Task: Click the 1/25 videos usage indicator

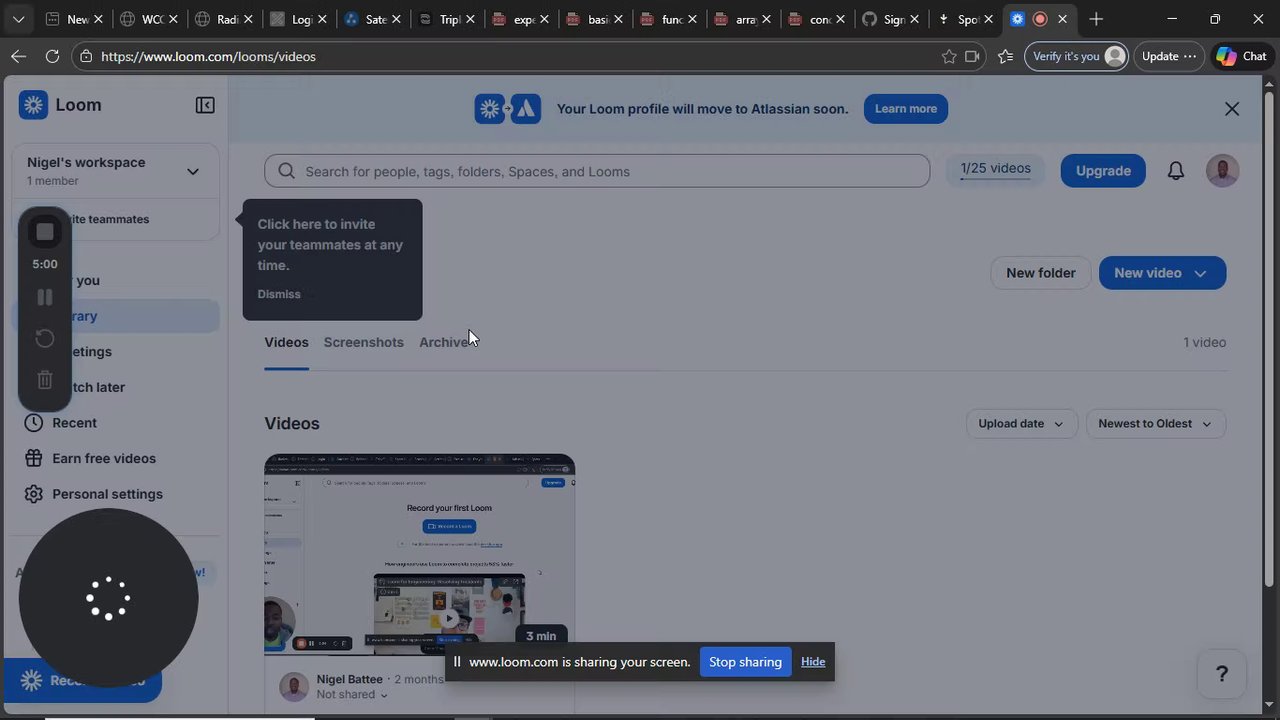Action: (995, 170)
